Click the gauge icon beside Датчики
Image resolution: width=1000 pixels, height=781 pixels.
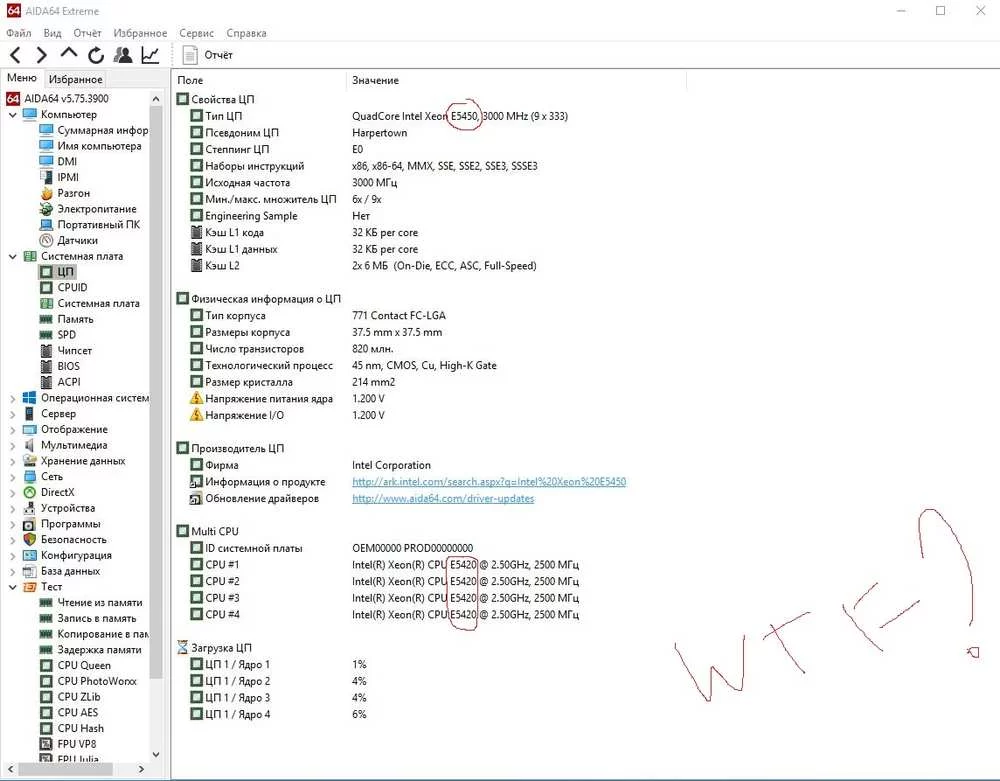[46, 240]
